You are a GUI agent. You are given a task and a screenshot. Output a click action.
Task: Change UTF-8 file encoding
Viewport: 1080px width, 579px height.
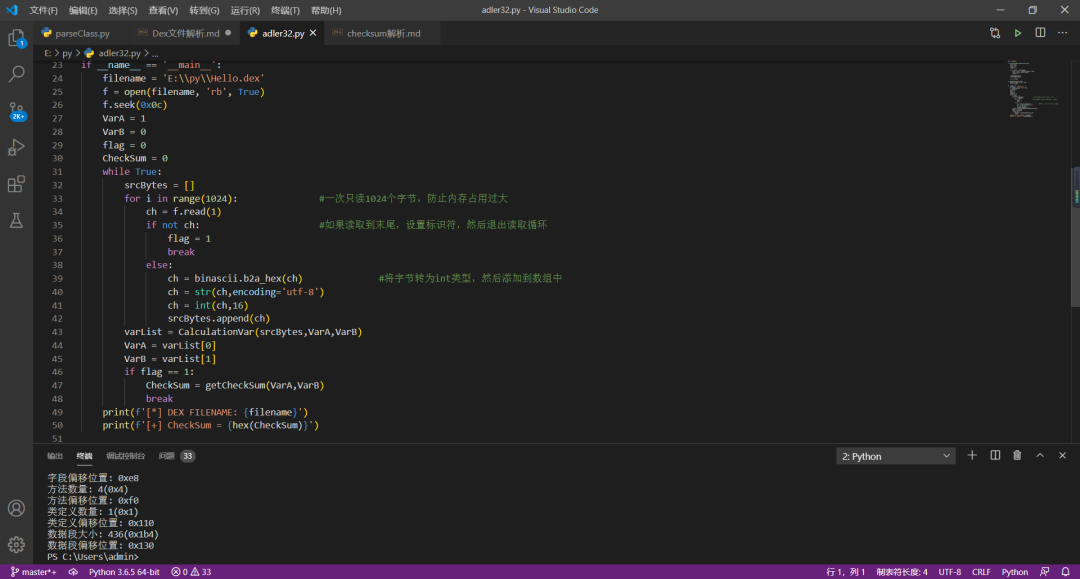(950, 572)
